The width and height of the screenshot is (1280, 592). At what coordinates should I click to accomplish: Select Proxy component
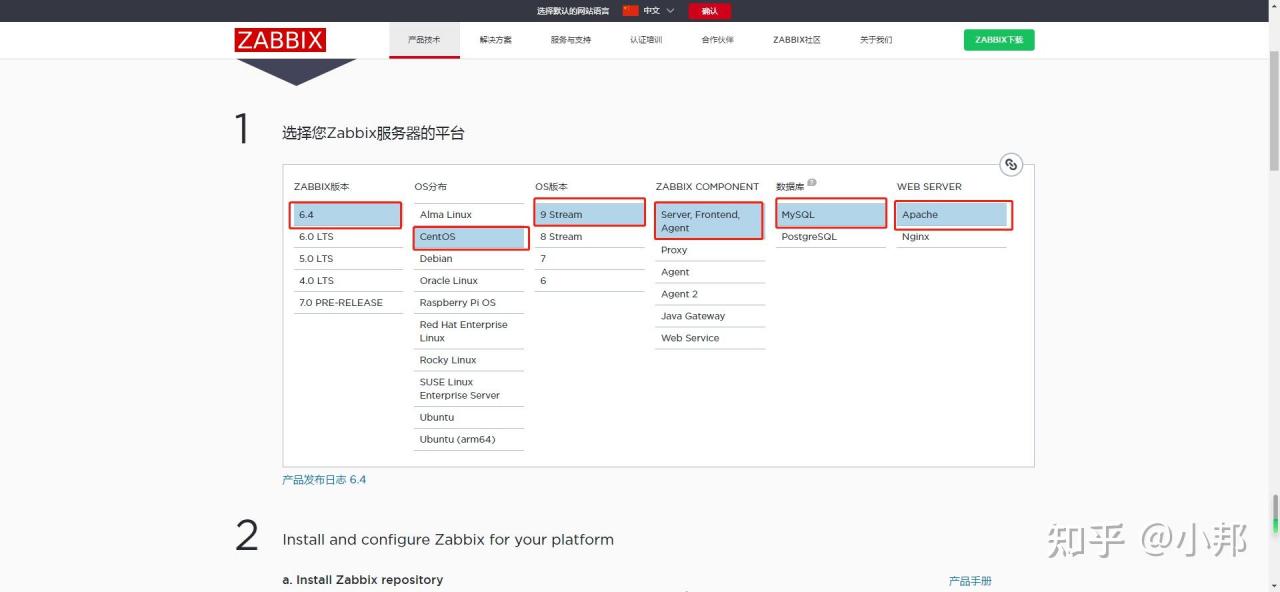click(x=710, y=250)
